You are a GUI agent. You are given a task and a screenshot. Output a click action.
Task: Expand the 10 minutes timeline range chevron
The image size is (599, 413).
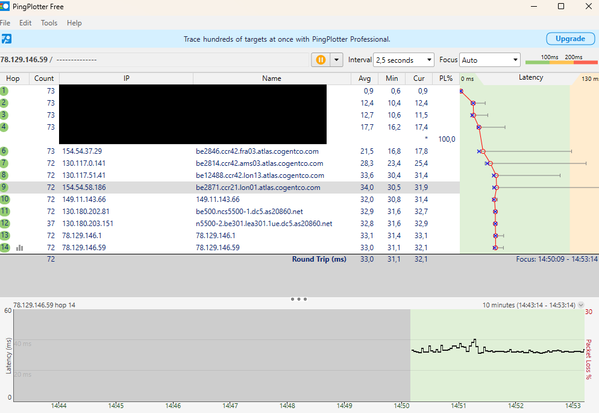click(581, 305)
